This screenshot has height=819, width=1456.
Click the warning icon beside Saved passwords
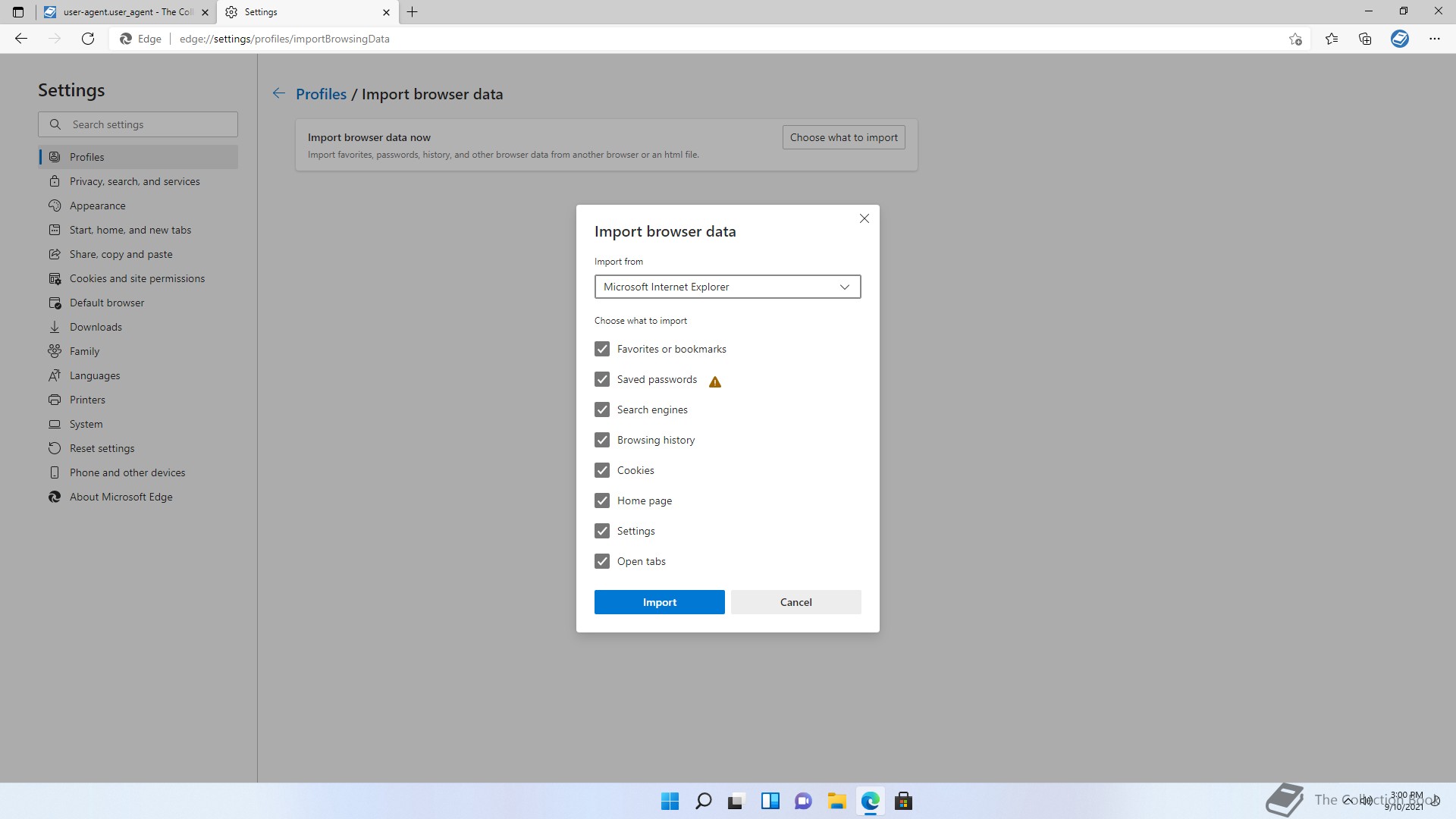pyautogui.click(x=714, y=381)
